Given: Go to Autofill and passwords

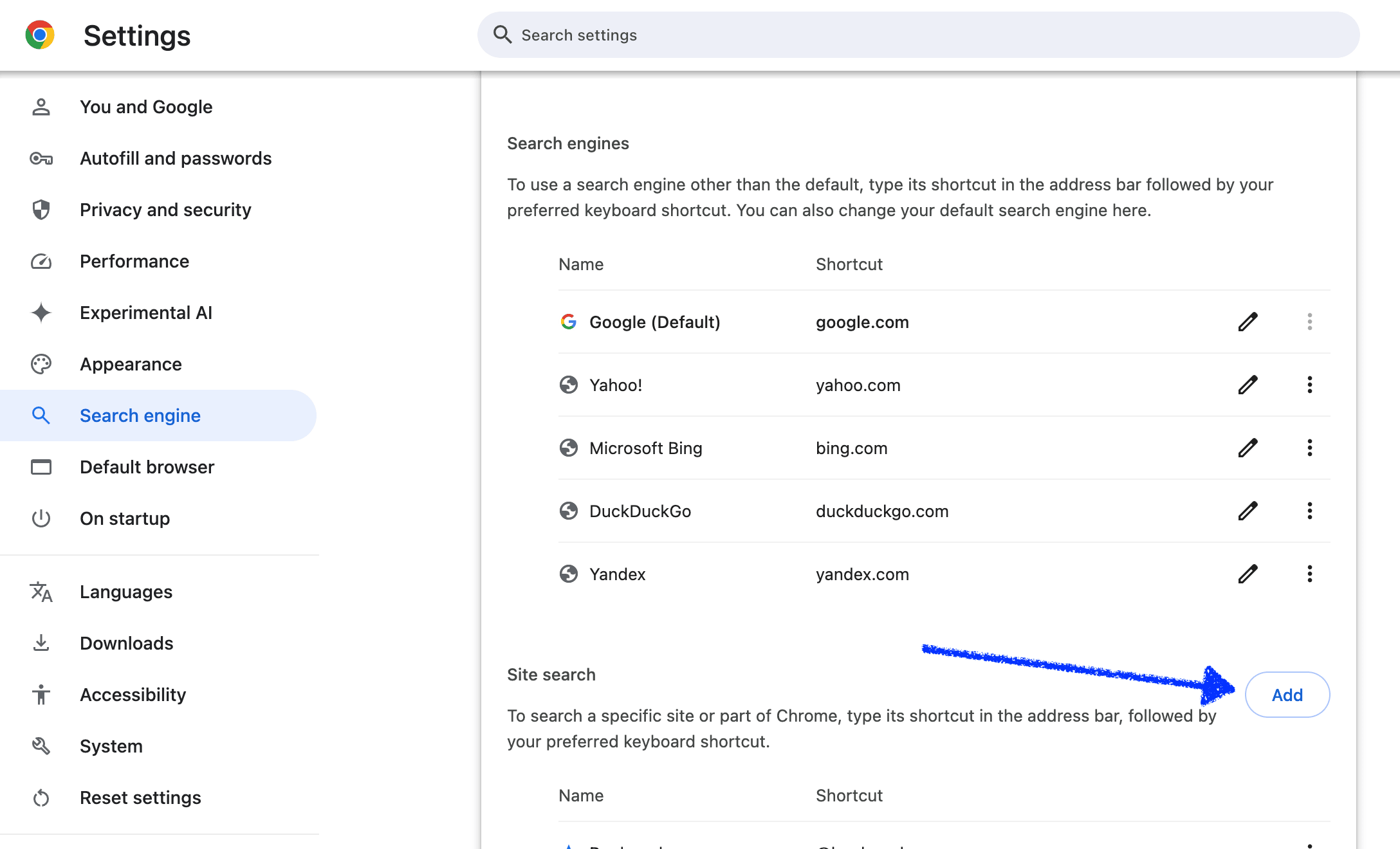Looking at the screenshot, I should coord(176,158).
